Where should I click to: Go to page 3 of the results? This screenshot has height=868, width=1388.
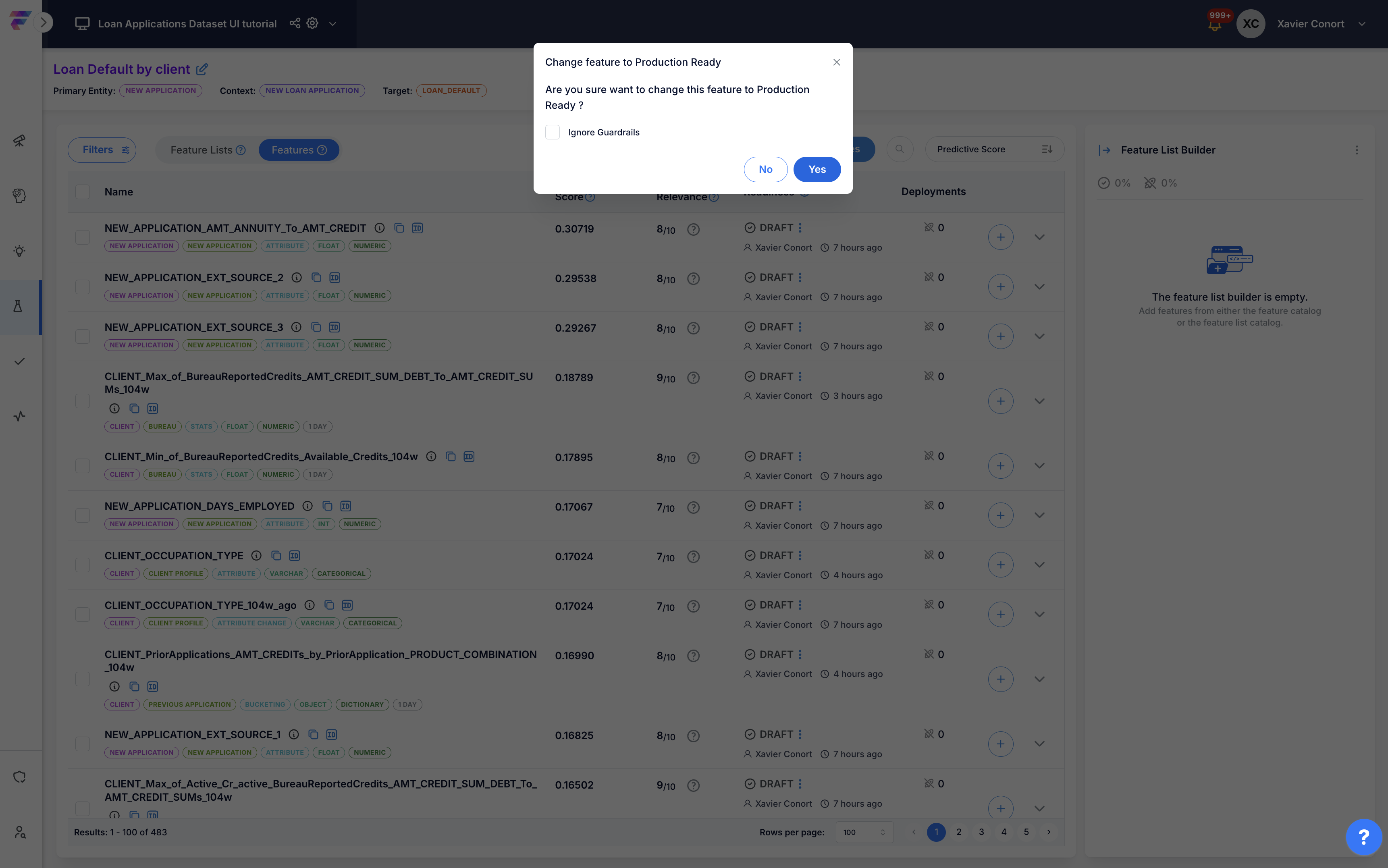click(981, 832)
